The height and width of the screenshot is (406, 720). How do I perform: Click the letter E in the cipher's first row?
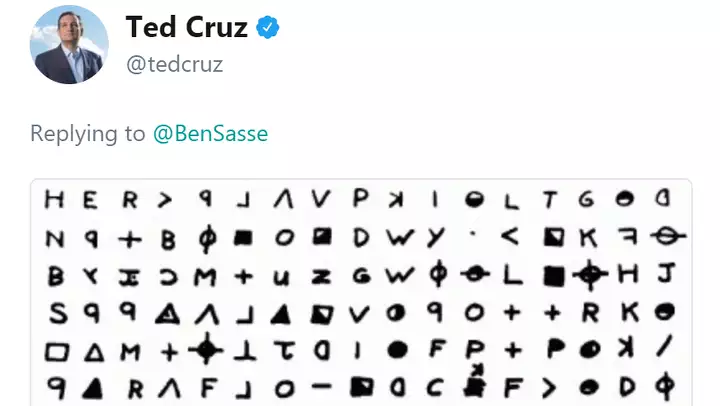click(91, 200)
